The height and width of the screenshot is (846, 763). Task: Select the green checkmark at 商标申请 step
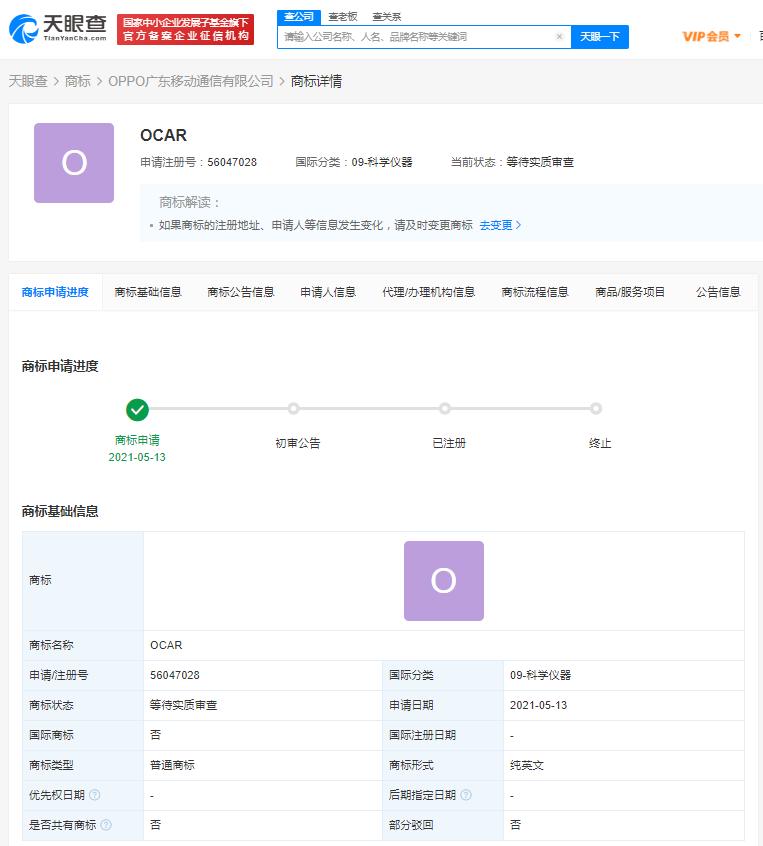tap(137, 410)
